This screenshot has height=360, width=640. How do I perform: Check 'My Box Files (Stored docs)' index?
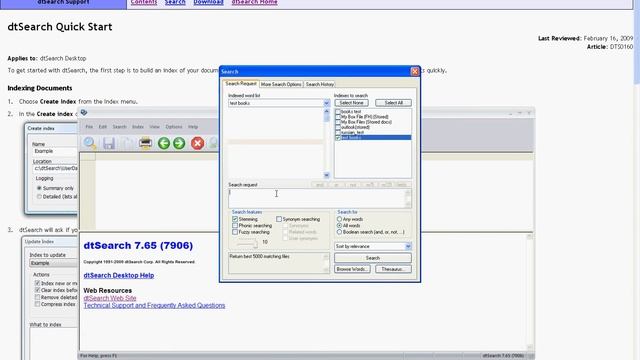pos(338,122)
